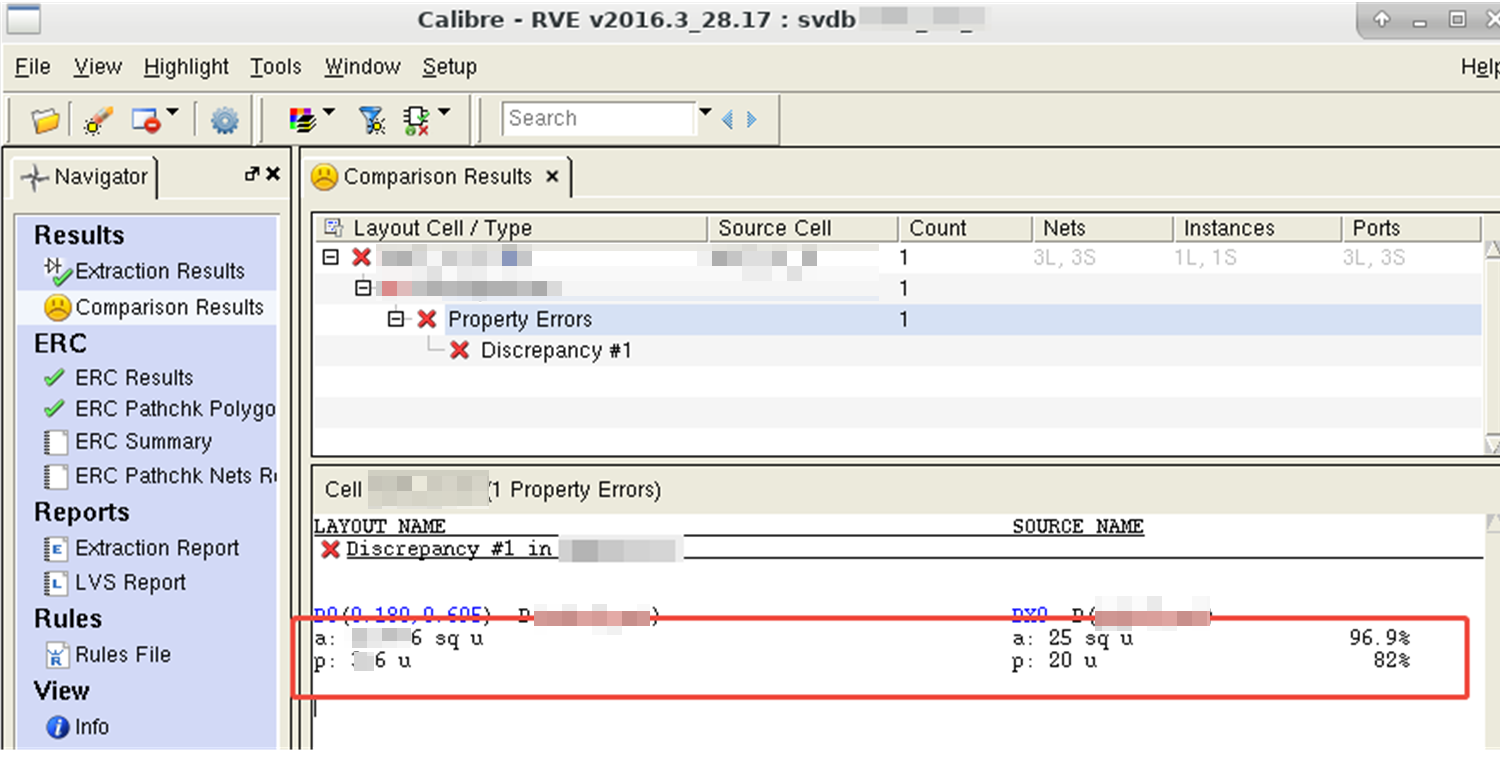Image resolution: width=1500 pixels, height=757 pixels.
Task: Sort by Source Cell column header
Action: [x=802, y=228]
